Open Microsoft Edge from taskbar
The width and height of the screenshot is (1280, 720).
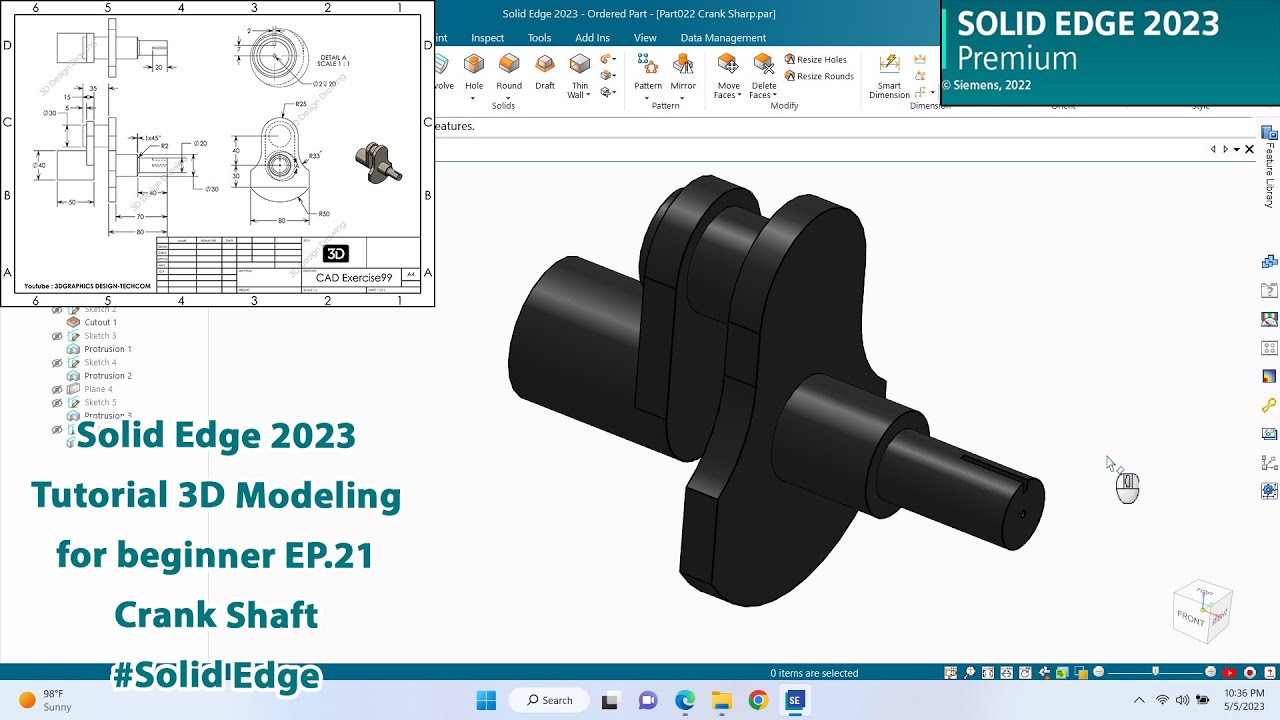(684, 700)
